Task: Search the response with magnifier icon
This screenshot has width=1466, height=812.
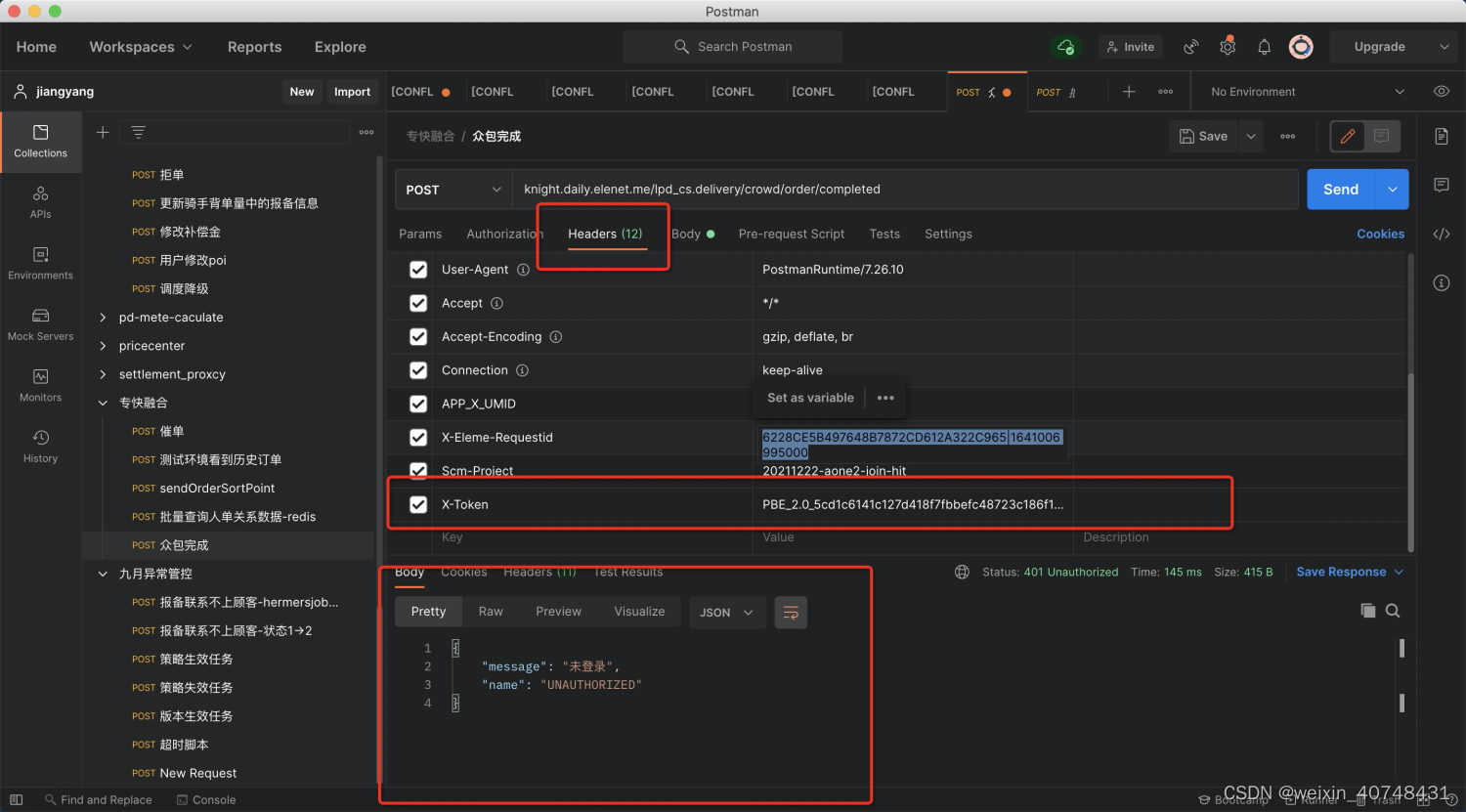Action: (x=1393, y=611)
